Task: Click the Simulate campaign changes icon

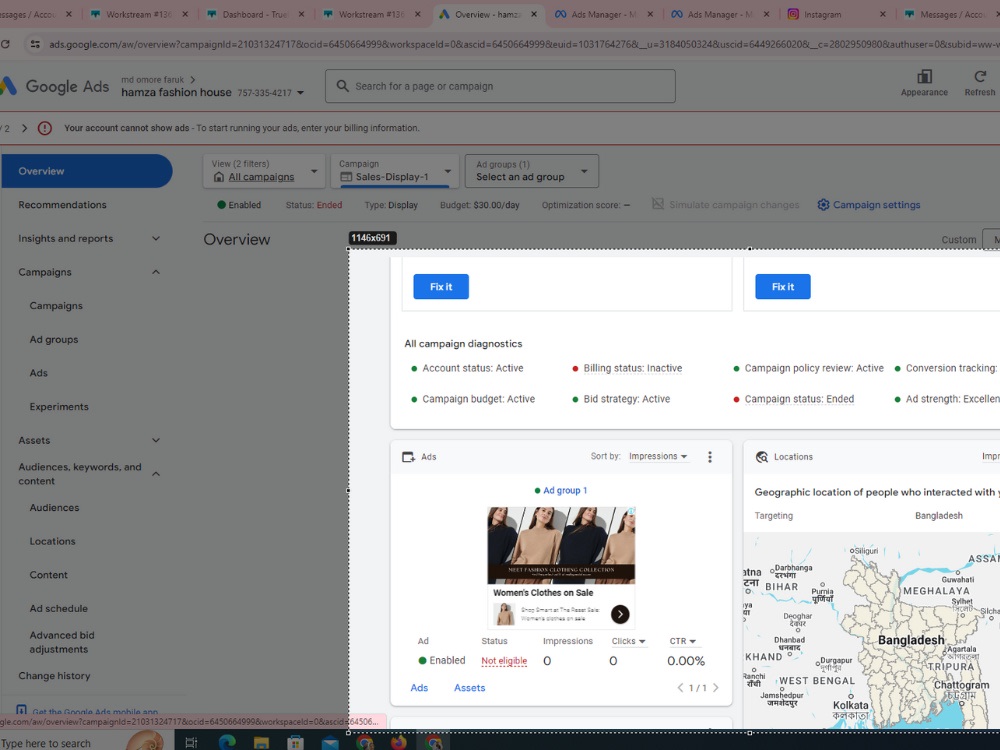Action: coord(658,204)
